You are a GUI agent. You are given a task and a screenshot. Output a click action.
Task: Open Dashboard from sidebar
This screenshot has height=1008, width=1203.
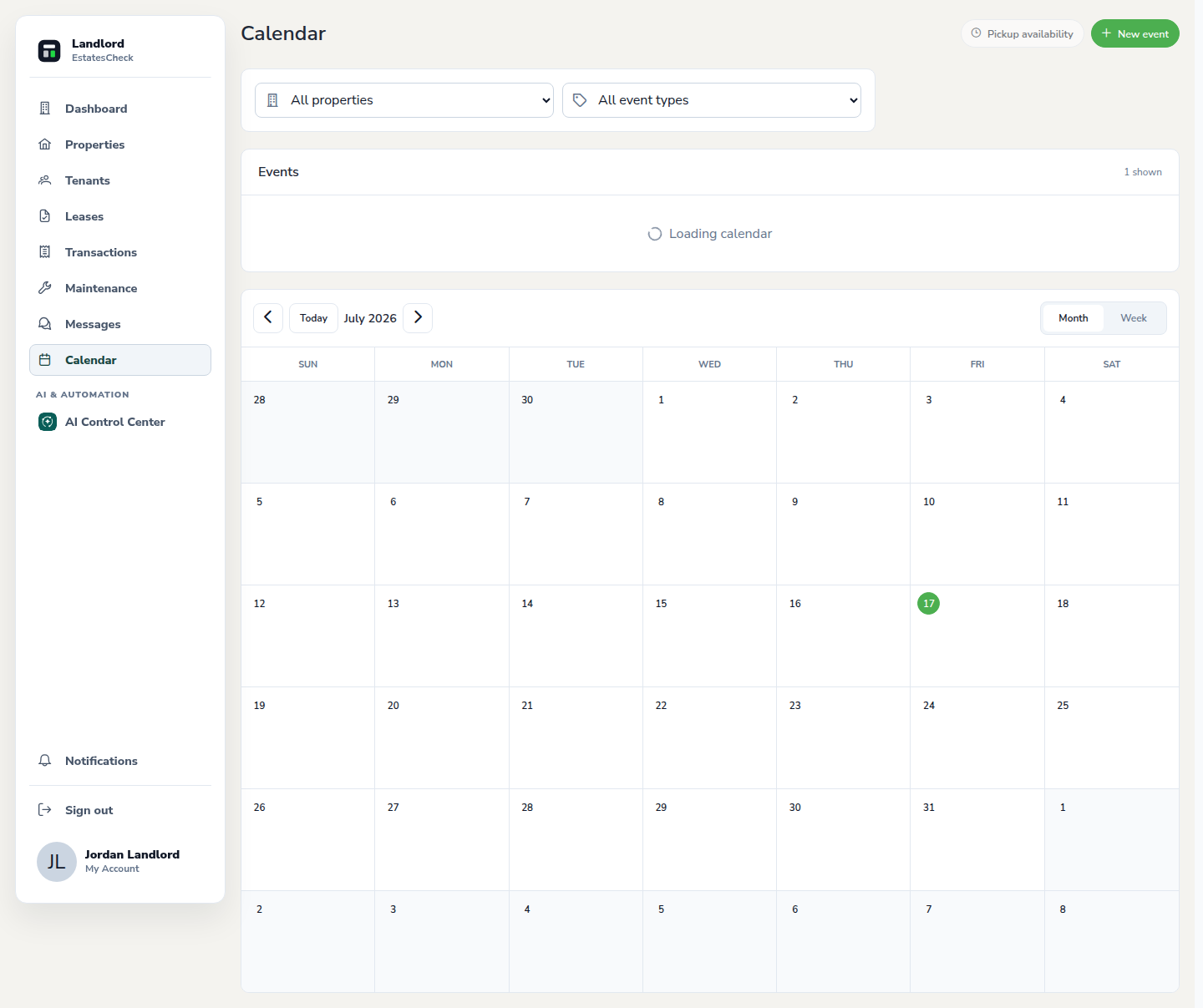120,109
